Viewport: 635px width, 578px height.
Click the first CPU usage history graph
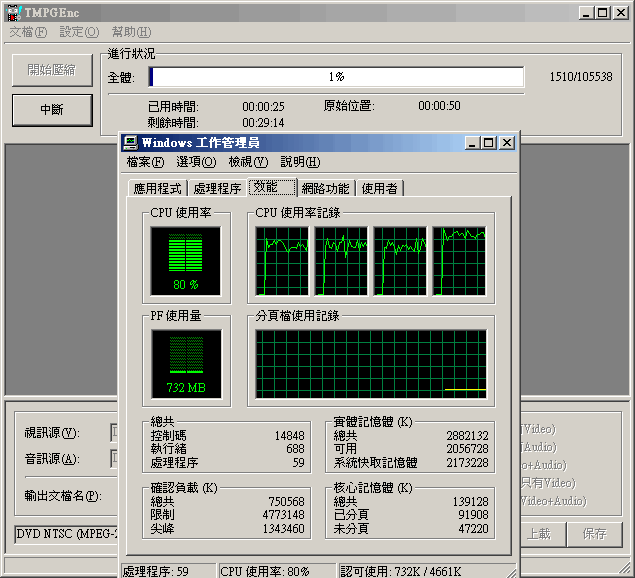pos(282,261)
